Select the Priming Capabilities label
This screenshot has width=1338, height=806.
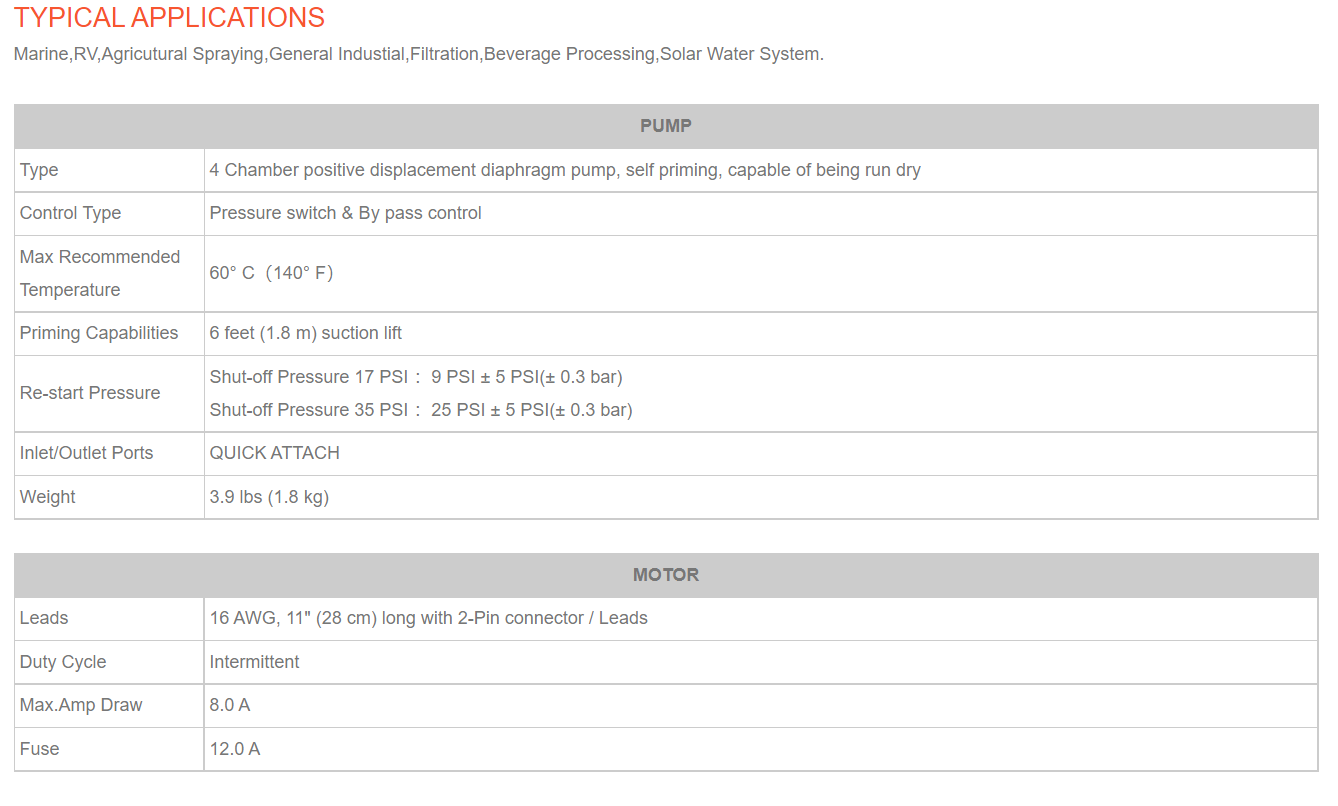tap(99, 333)
